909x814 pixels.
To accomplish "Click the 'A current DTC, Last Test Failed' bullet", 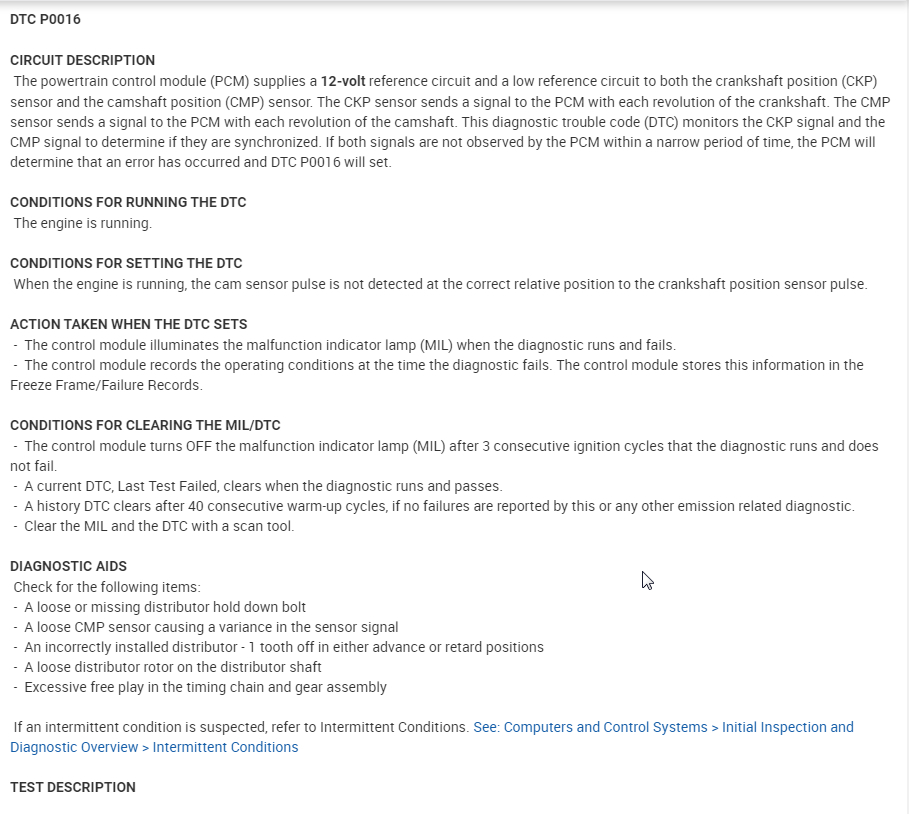I will (x=262, y=486).
